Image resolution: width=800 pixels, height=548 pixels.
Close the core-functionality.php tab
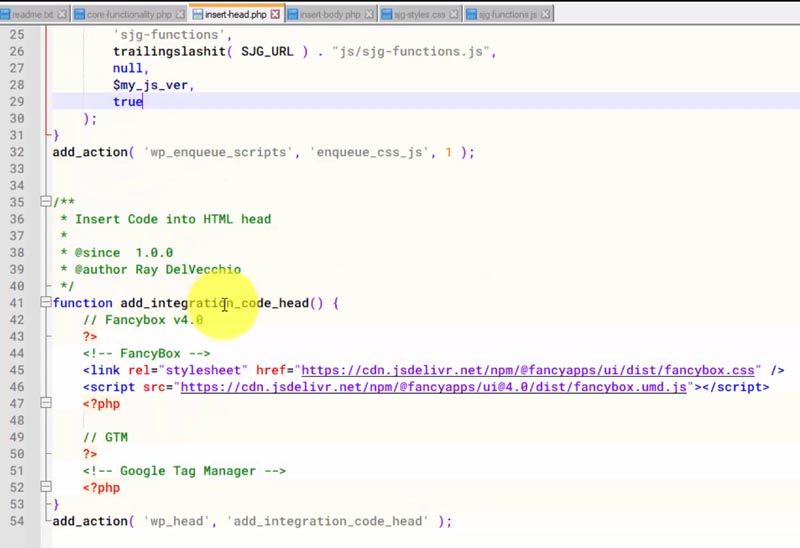180,14
